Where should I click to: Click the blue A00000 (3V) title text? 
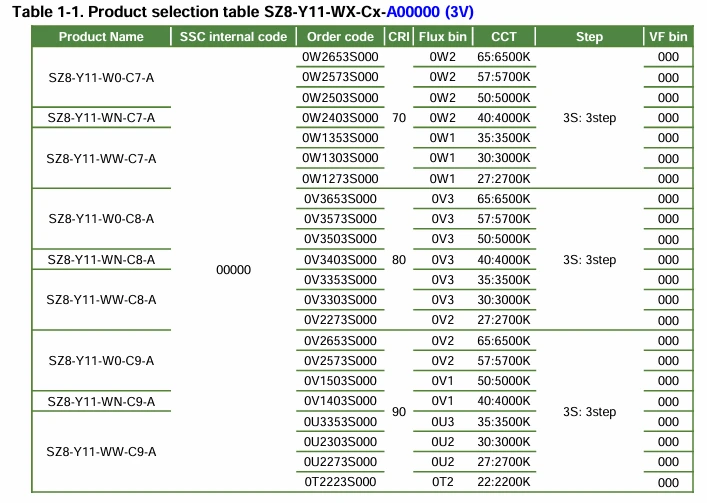coord(430,12)
